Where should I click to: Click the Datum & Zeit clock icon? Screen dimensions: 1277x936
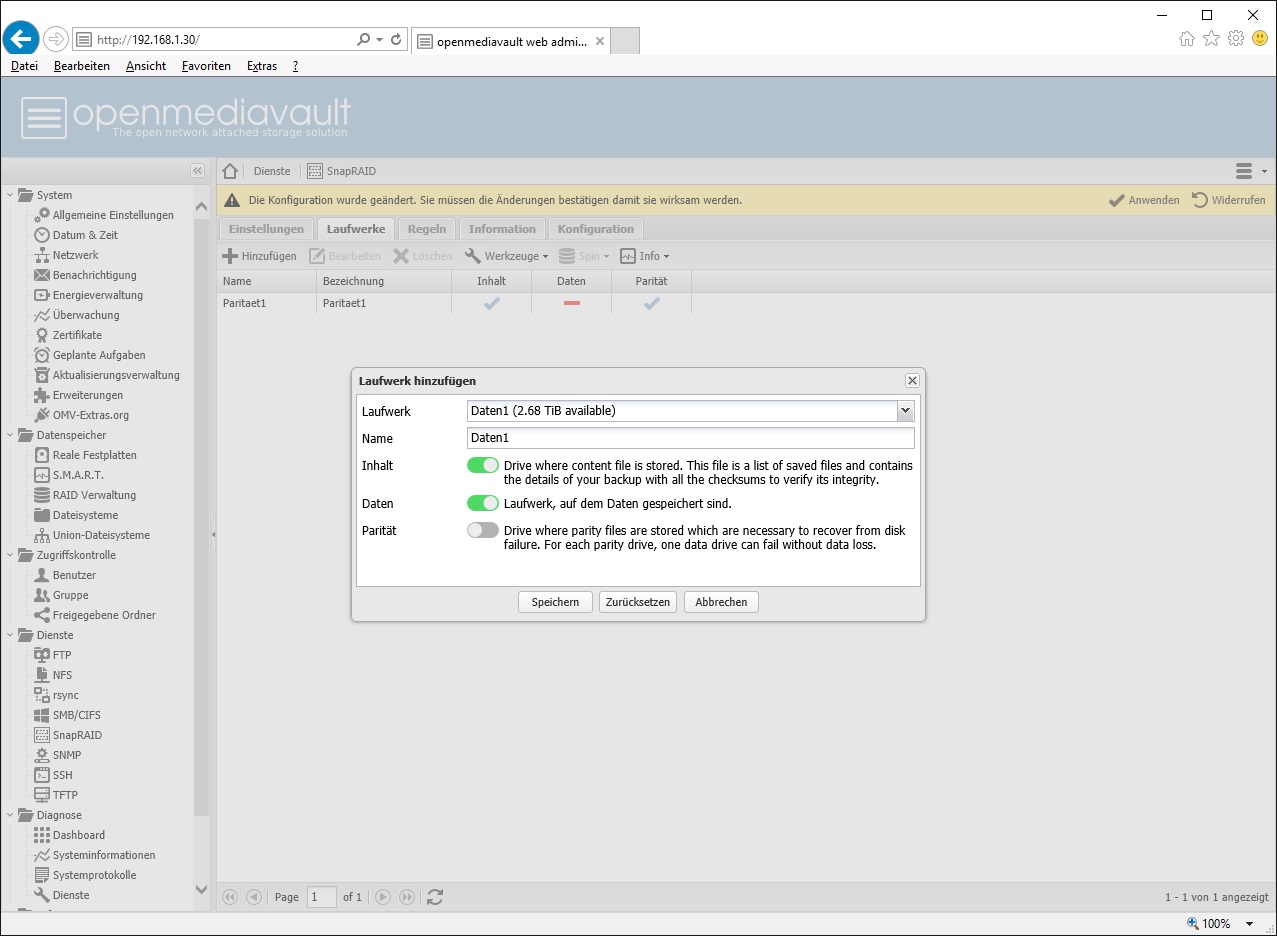pos(42,235)
